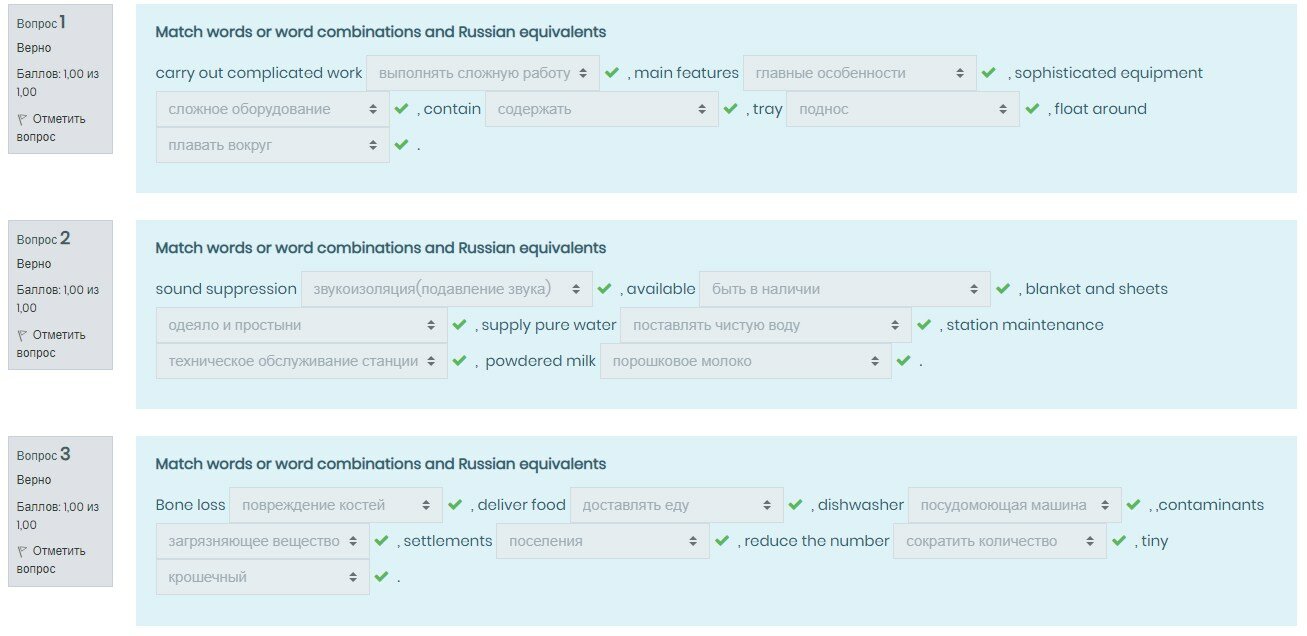Click green checkmark after 'главные особенности' dropdown
The width and height of the screenshot is (1307, 636).
point(988,73)
